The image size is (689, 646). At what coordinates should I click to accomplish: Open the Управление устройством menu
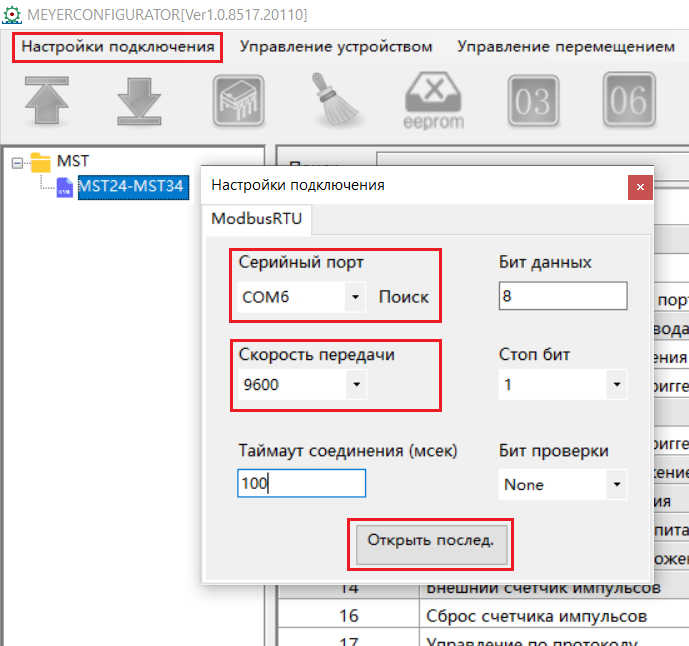click(336, 47)
